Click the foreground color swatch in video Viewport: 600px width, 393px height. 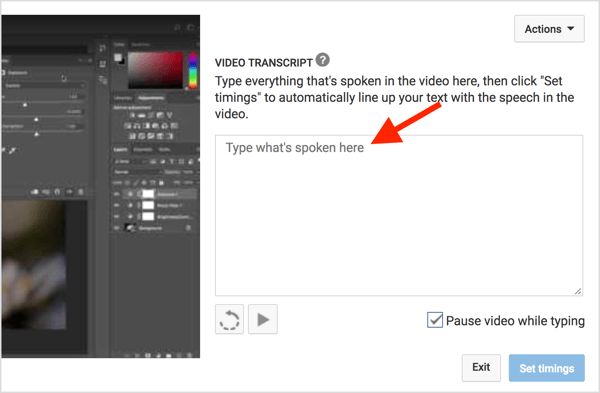pos(118,58)
